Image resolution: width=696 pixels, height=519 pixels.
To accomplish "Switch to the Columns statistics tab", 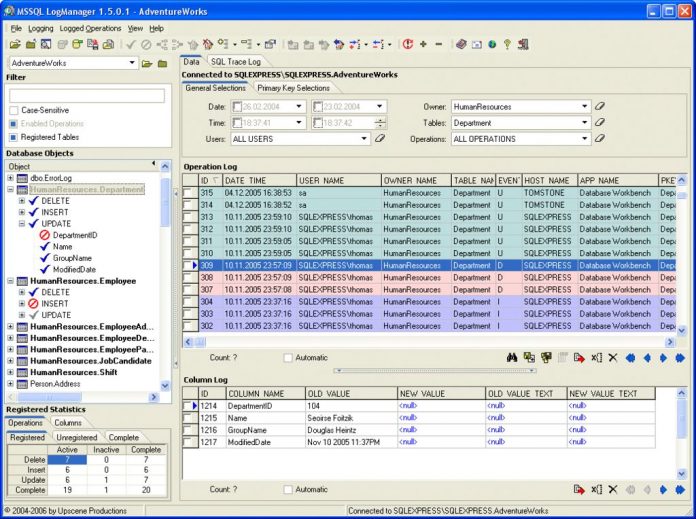I will (x=68, y=423).
